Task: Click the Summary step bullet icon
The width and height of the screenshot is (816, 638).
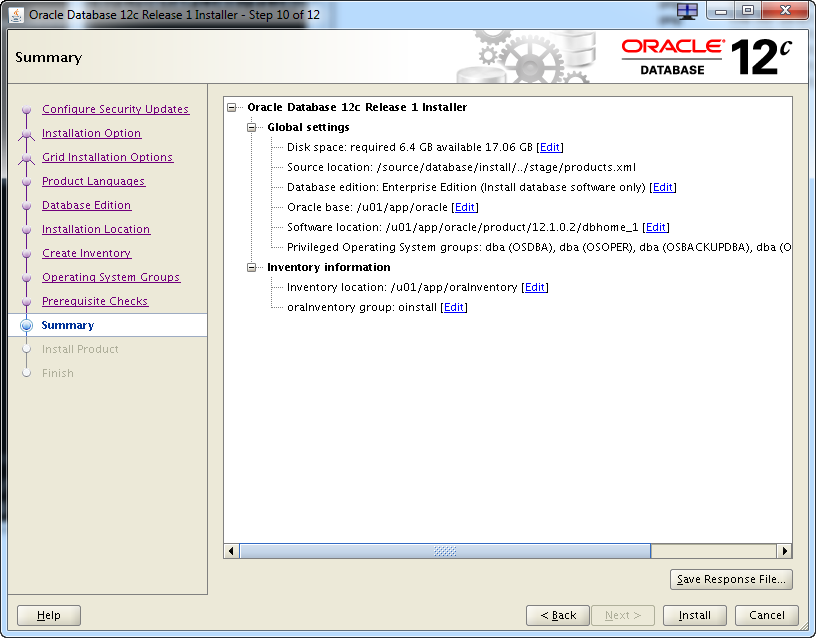Action: coord(26,325)
